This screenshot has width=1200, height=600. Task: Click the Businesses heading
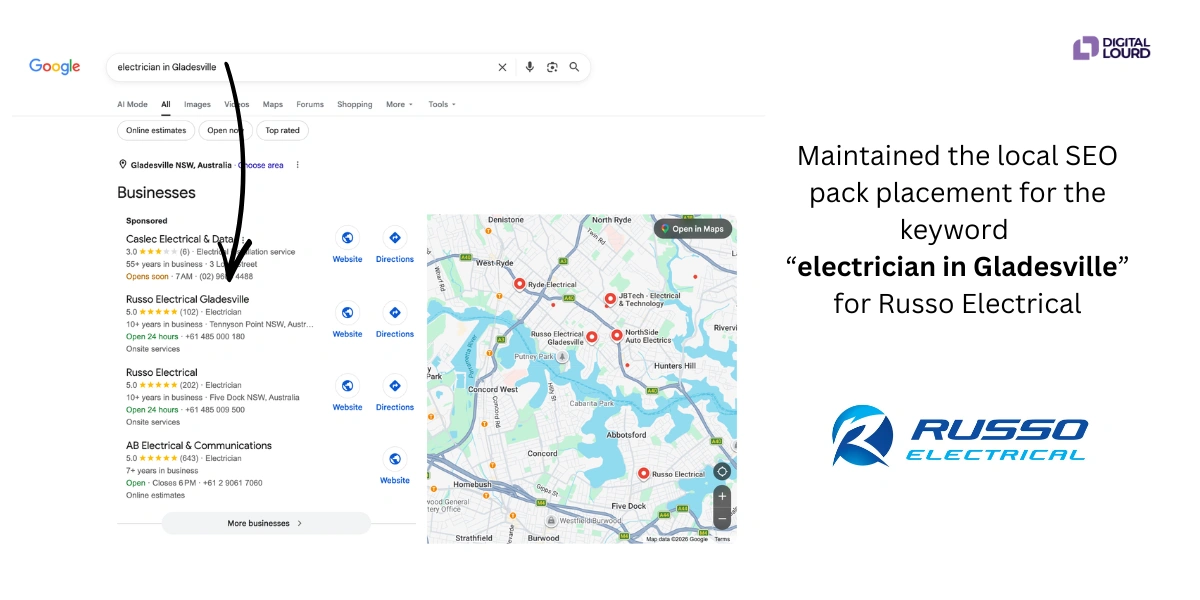[x=156, y=192]
